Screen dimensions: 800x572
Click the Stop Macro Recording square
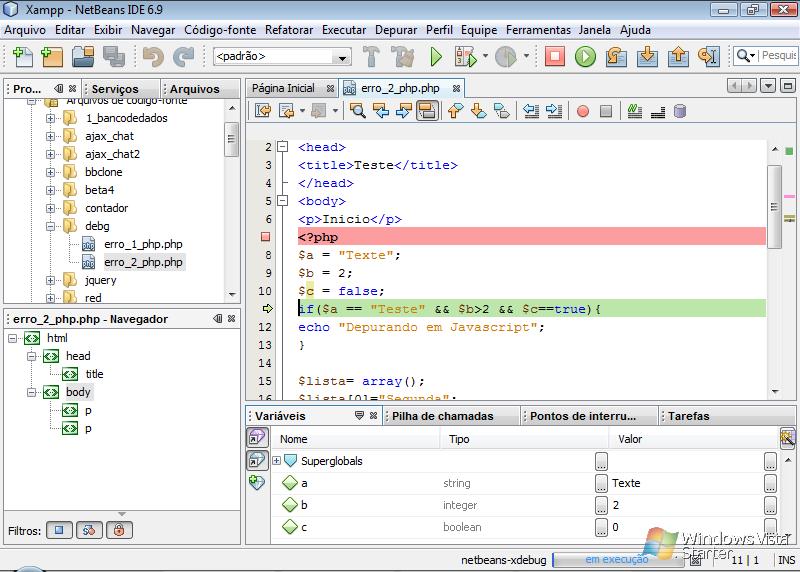(606, 111)
